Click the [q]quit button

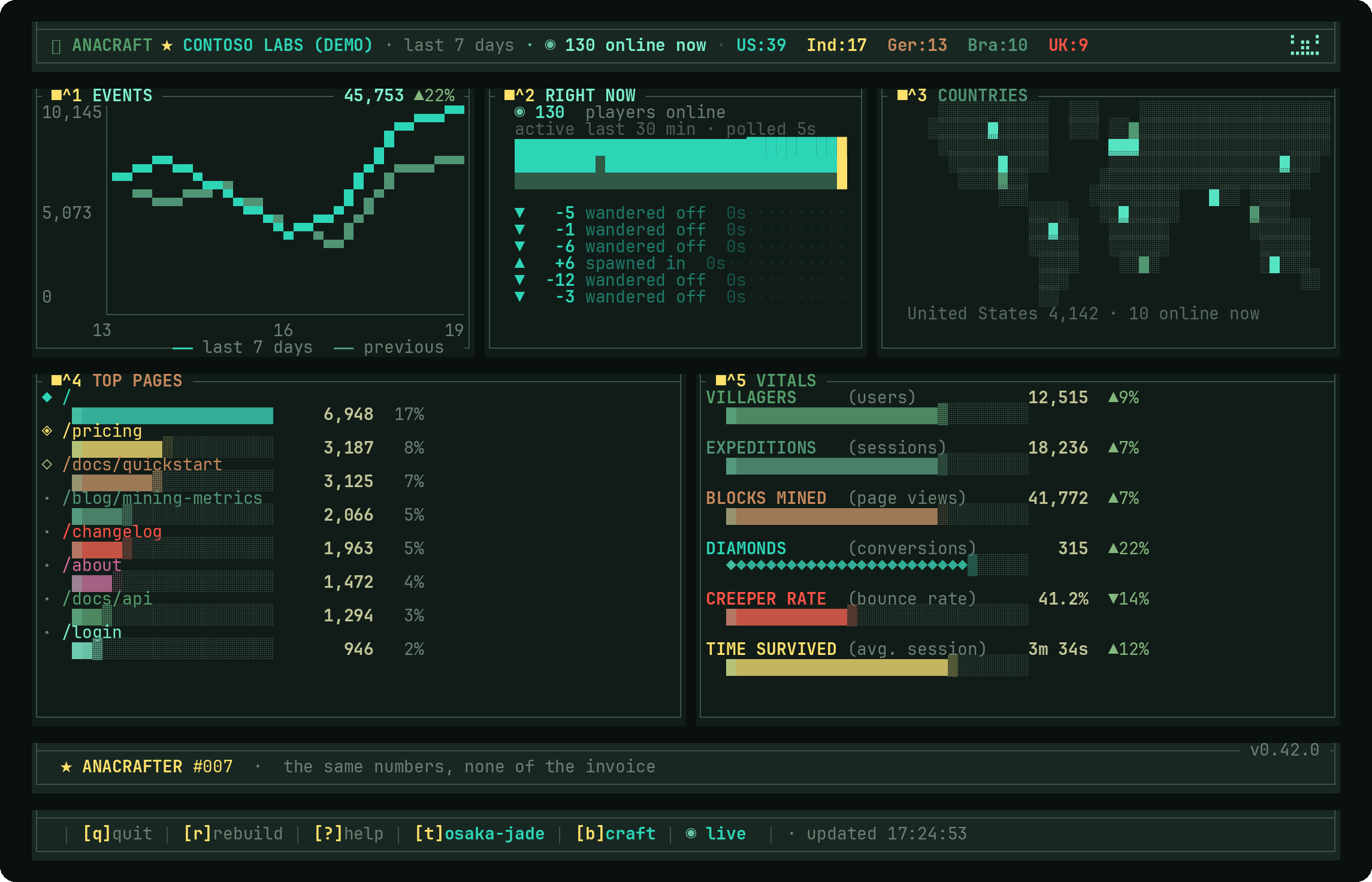point(117,833)
